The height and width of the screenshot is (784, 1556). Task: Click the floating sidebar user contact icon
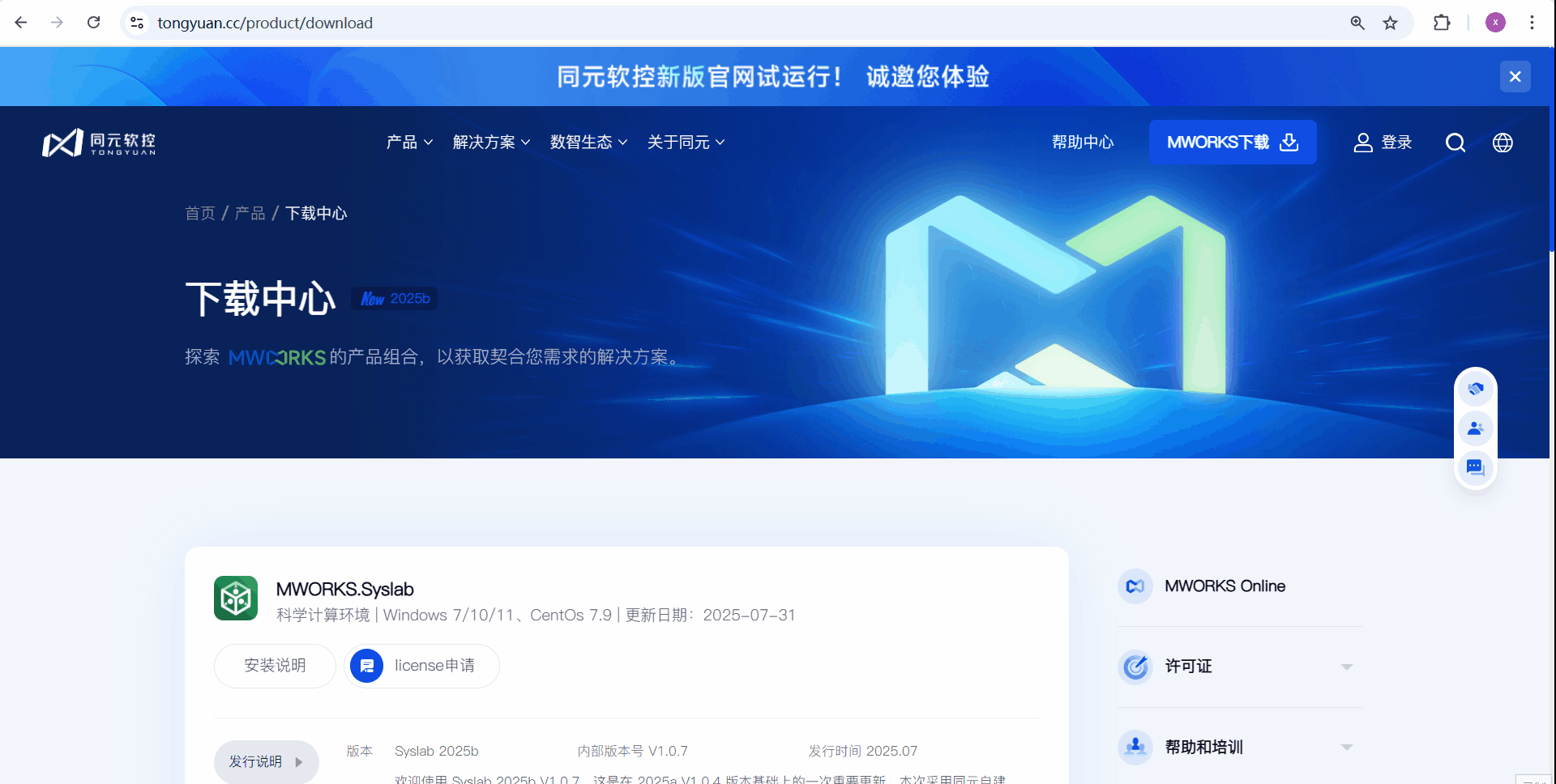[1475, 428]
